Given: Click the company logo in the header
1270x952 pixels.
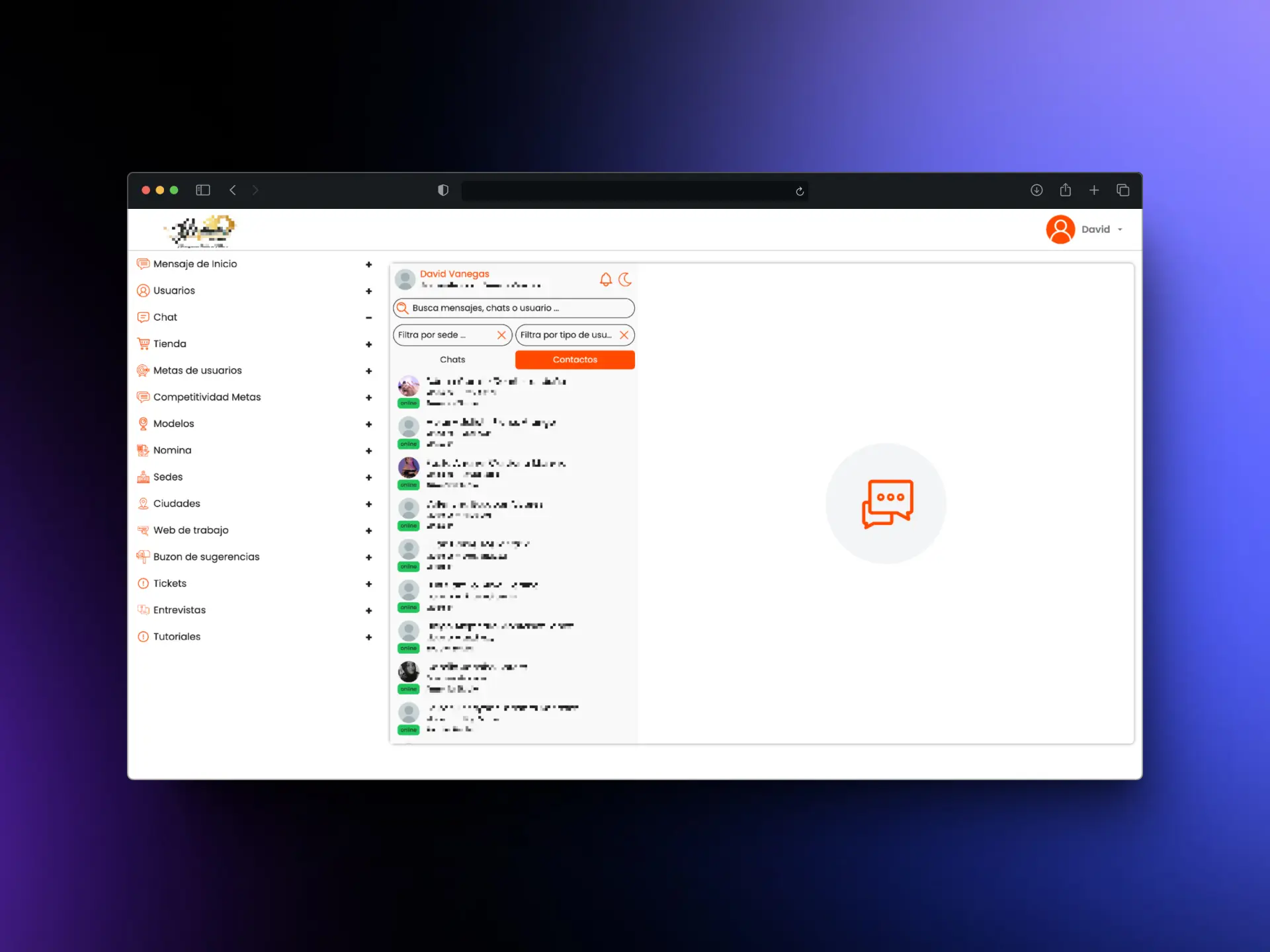Looking at the screenshot, I should click(x=200, y=231).
